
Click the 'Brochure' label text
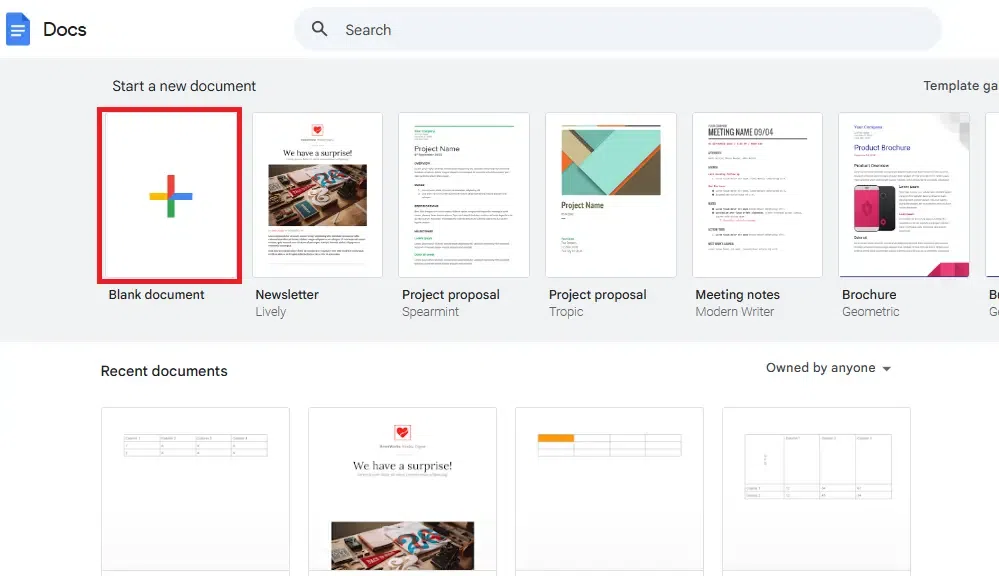(869, 294)
